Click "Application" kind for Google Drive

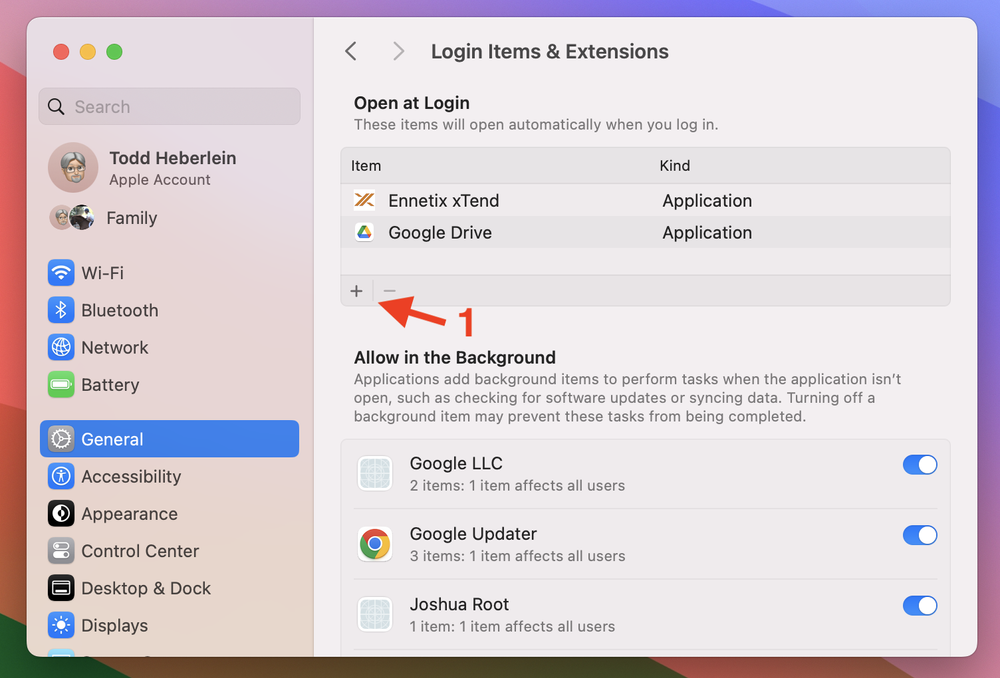point(707,232)
